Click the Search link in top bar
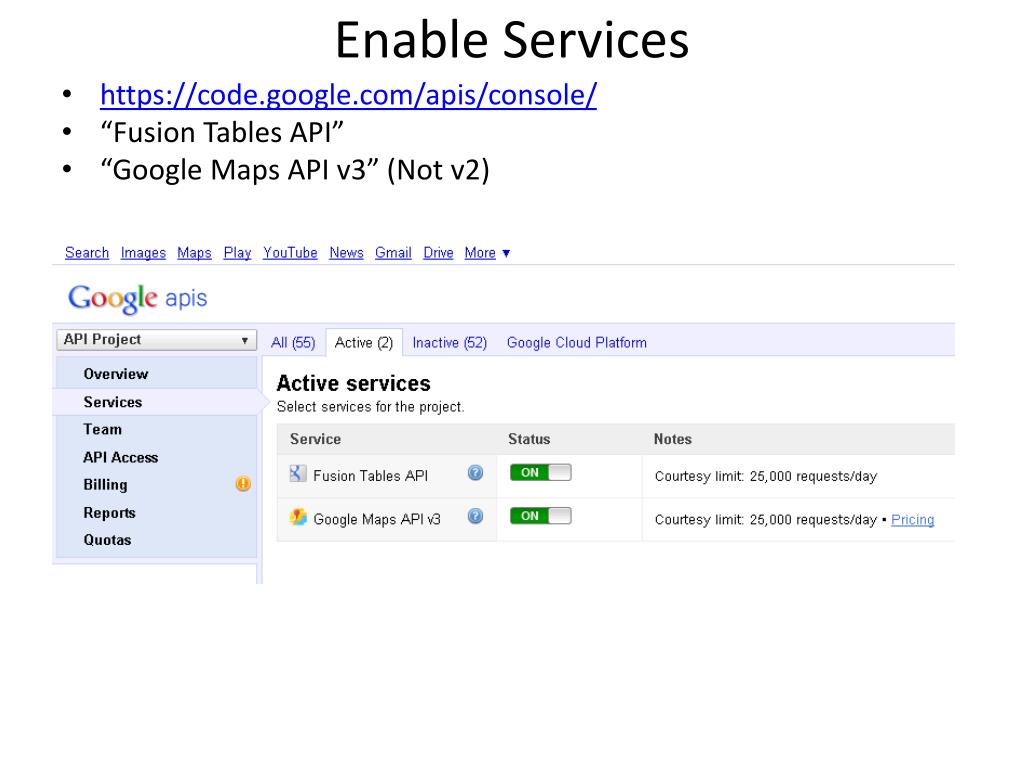This screenshot has height=768, width=1024. click(x=87, y=253)
